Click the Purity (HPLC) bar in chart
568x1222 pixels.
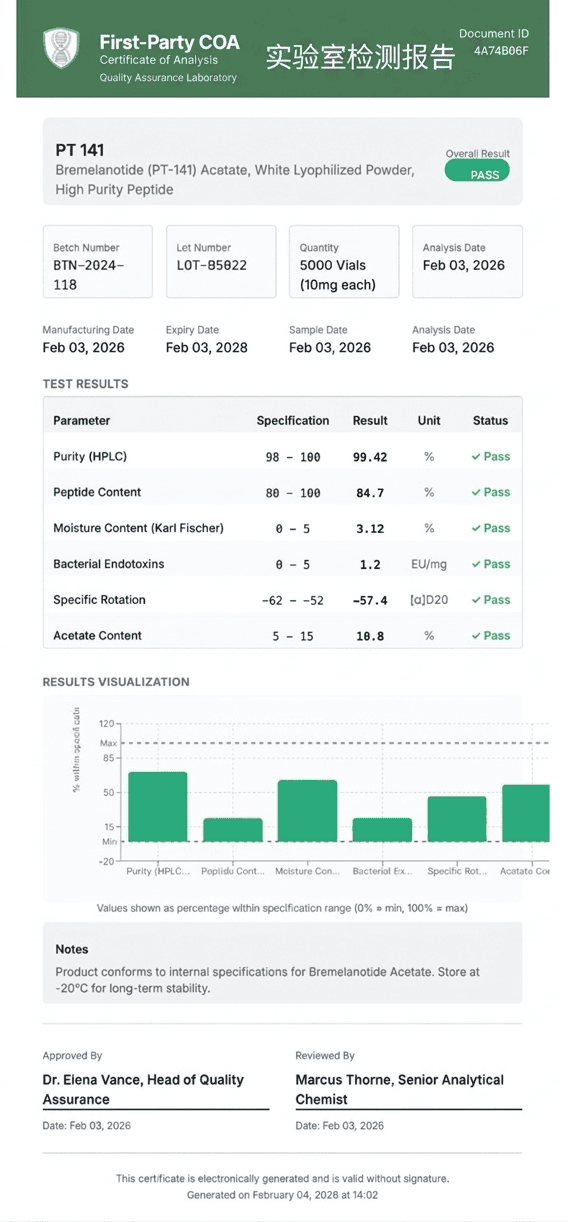click(158, 807)
